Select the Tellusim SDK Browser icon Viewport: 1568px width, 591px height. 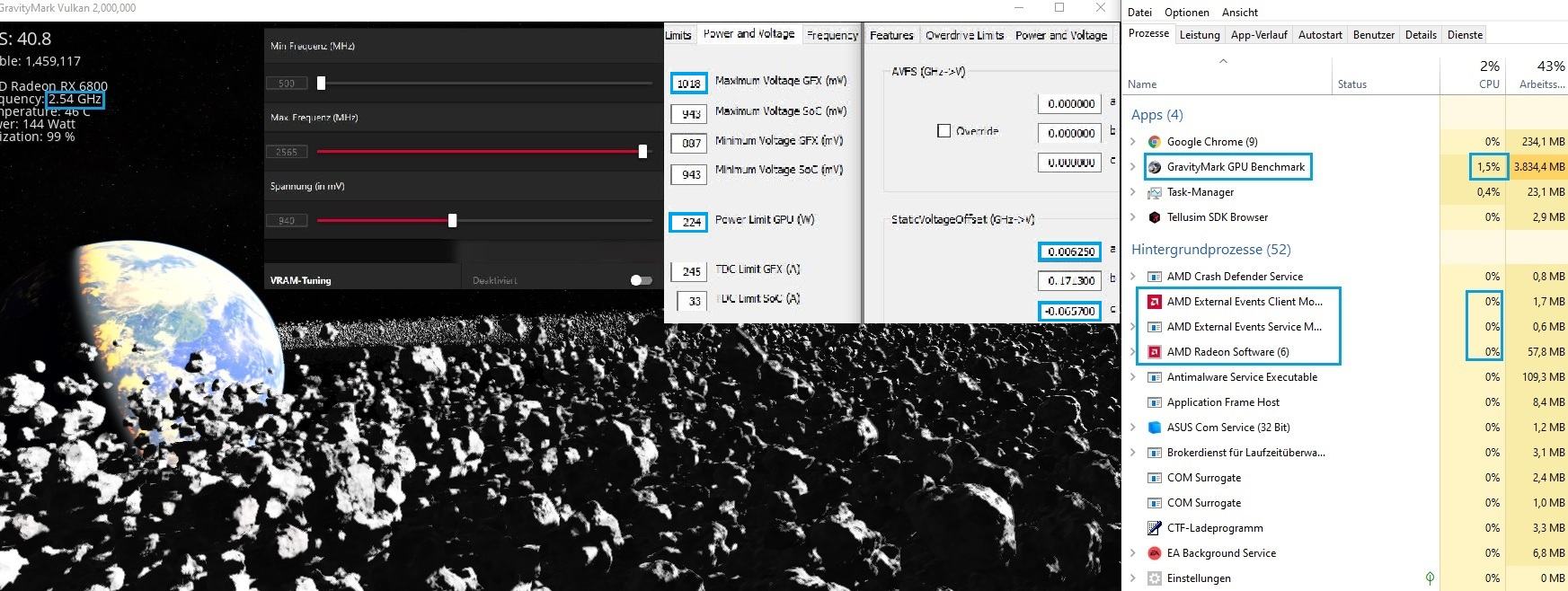[x=1155, y=217]
